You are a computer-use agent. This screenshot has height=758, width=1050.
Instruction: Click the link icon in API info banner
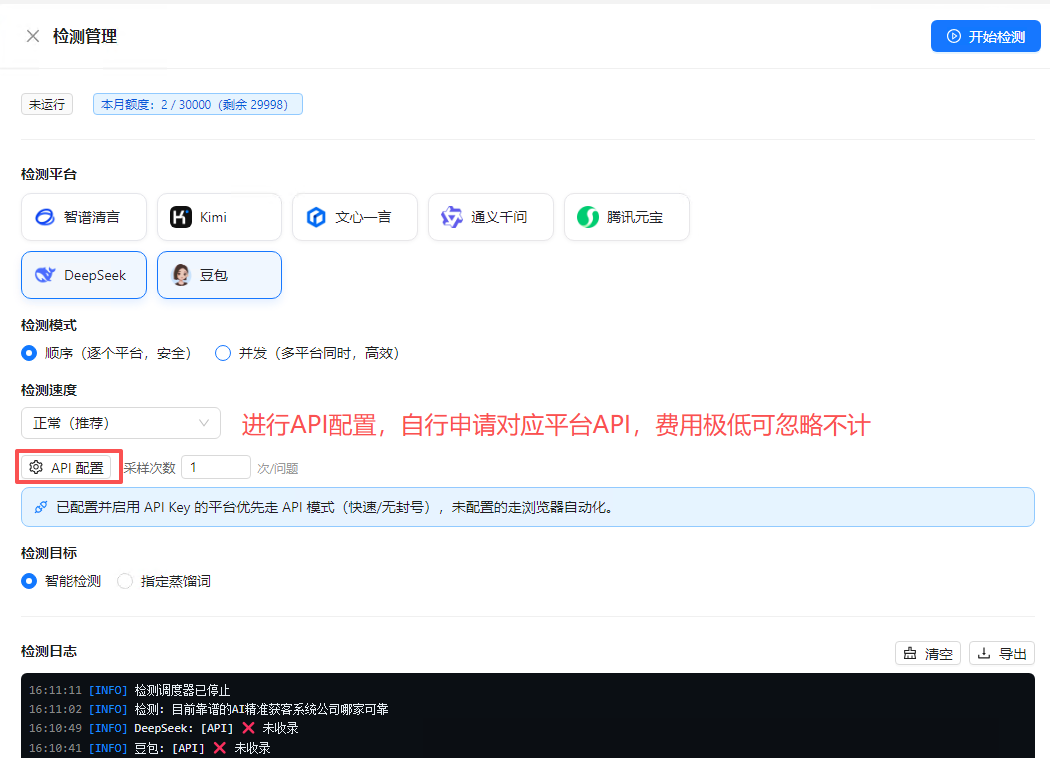click(x=41, y=507)
